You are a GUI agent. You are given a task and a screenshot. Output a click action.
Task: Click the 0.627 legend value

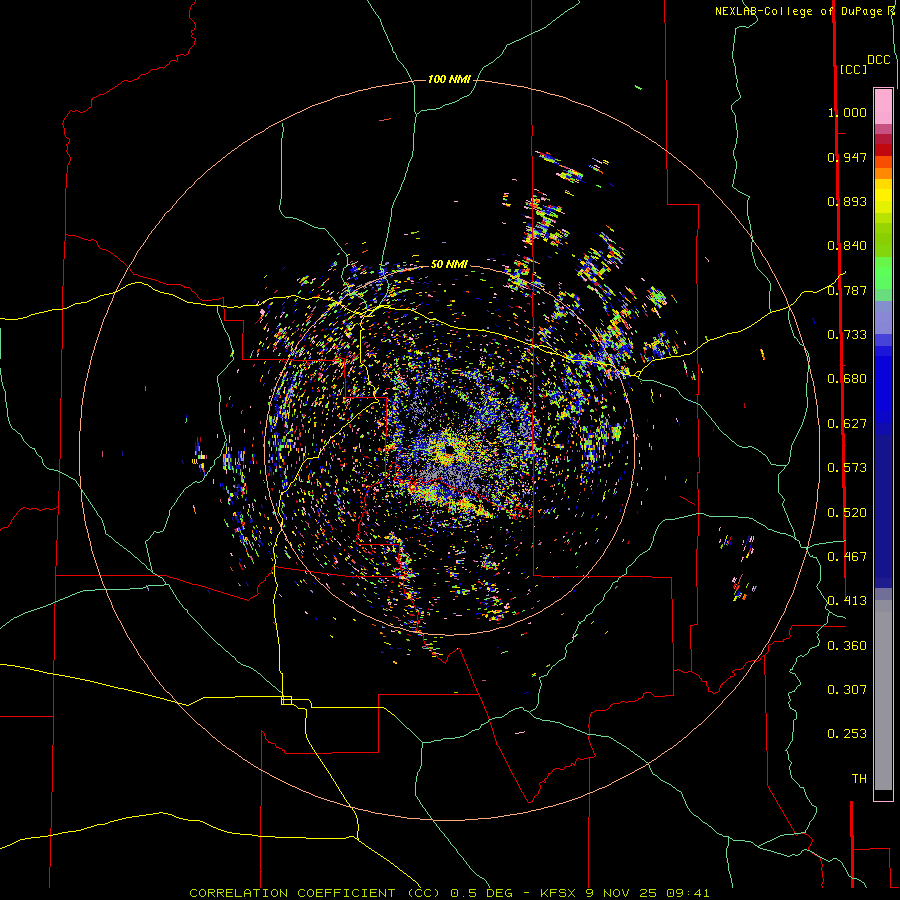847,424
